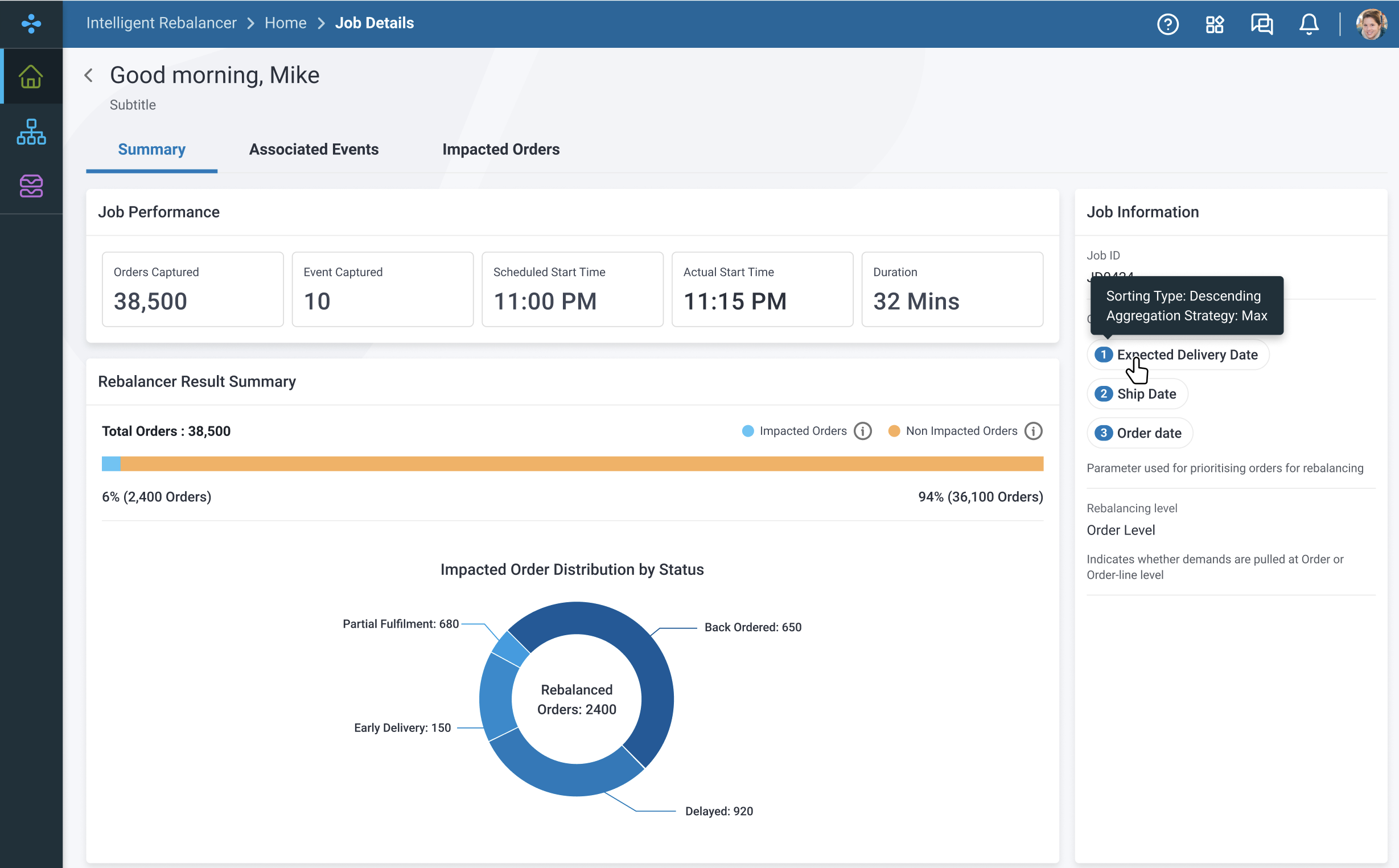This screenshot has height=868, width=1399.
Task: Click the help question mark icon
Action: point(1167,24)
